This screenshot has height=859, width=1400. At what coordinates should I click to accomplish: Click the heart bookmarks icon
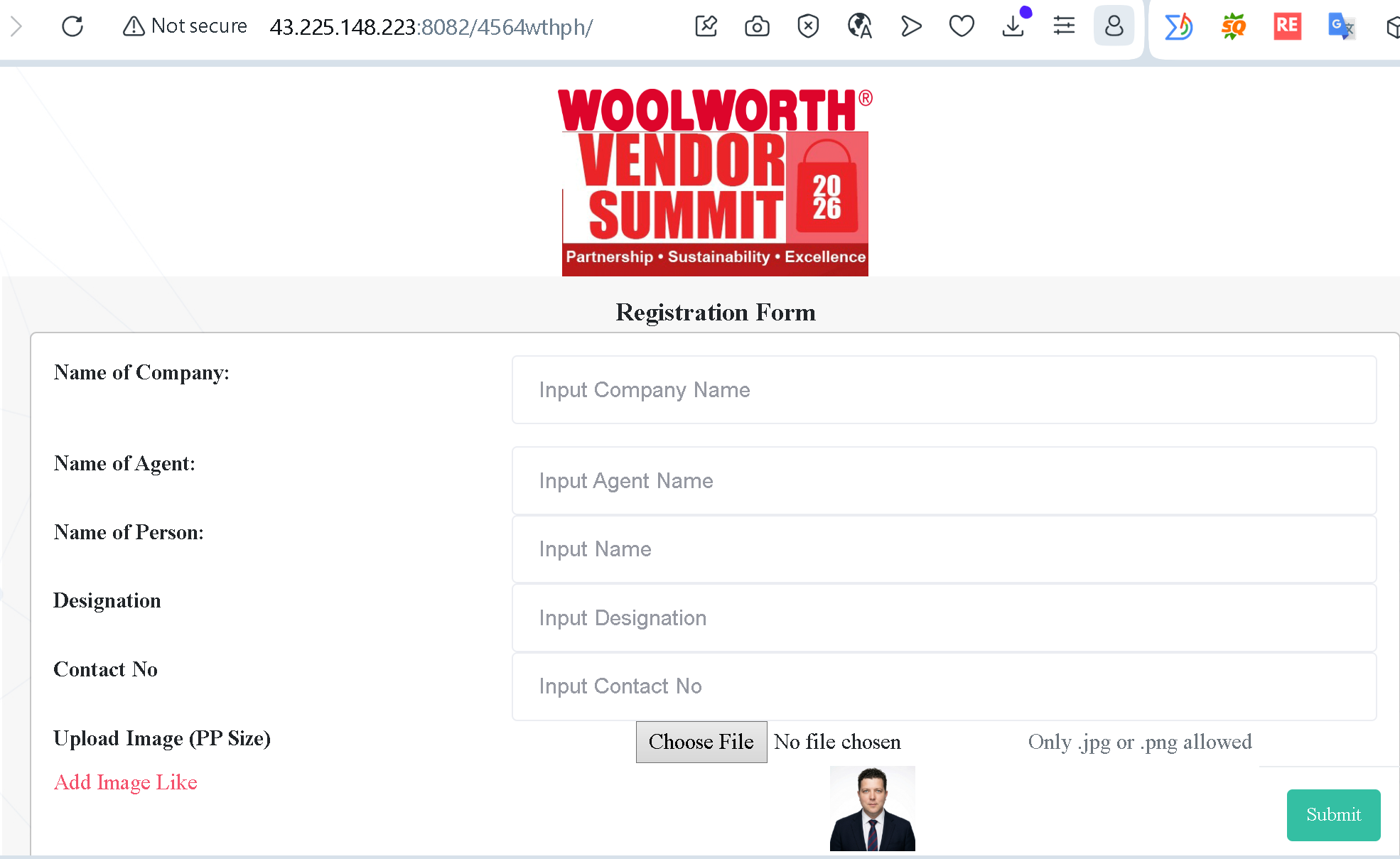962,26
